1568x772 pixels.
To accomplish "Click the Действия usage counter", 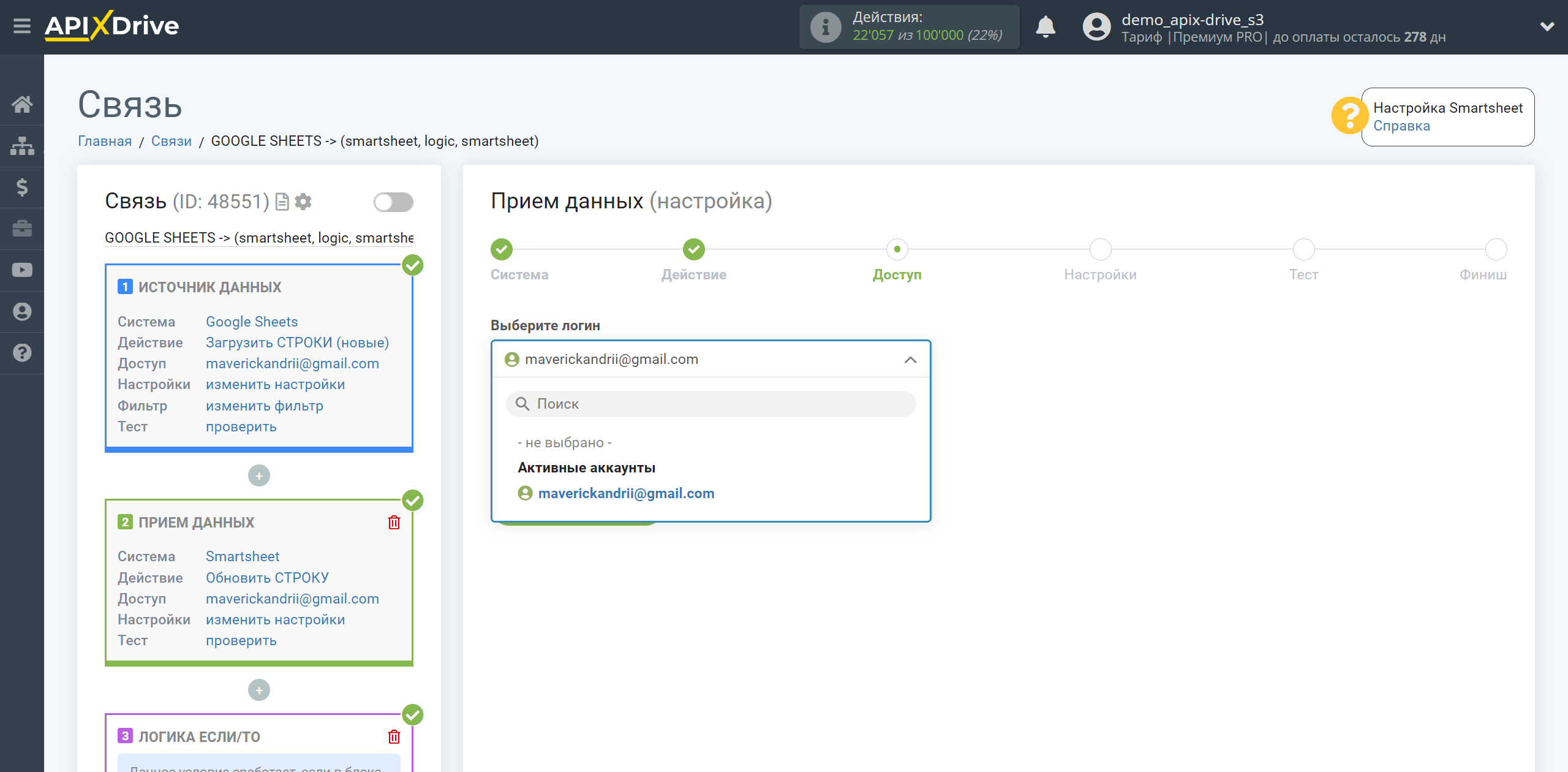I will 909,27.
